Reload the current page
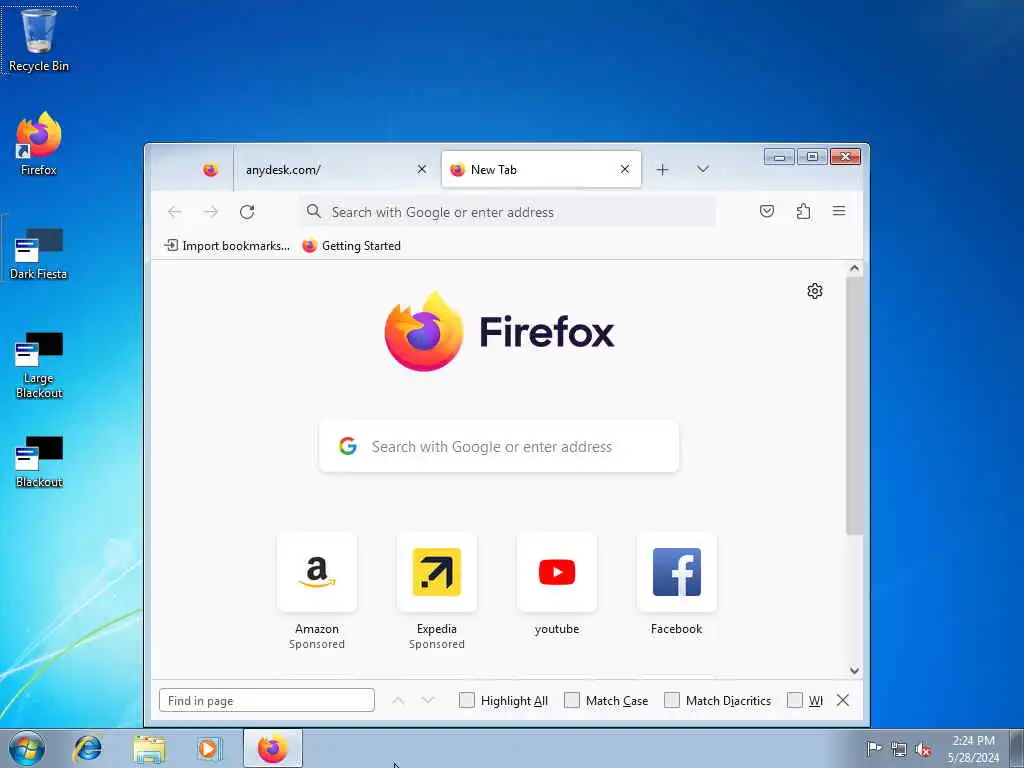 [x=247, y=212]
